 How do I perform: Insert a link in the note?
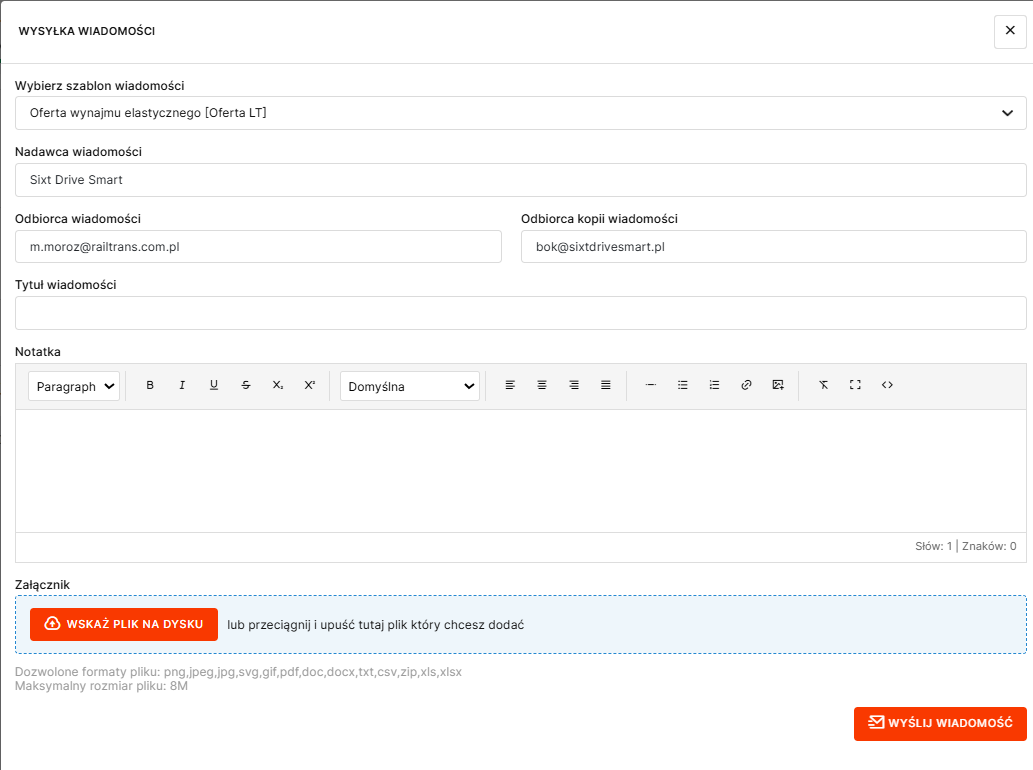click(x=746, y=385)
